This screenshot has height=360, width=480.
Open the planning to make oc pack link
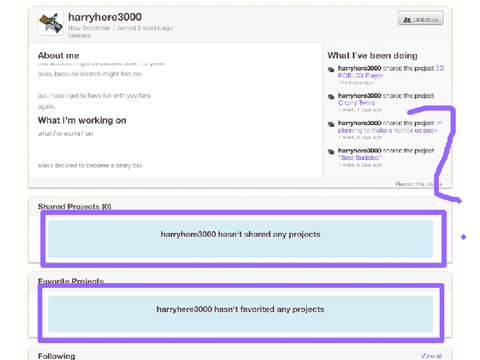(390, 127)
